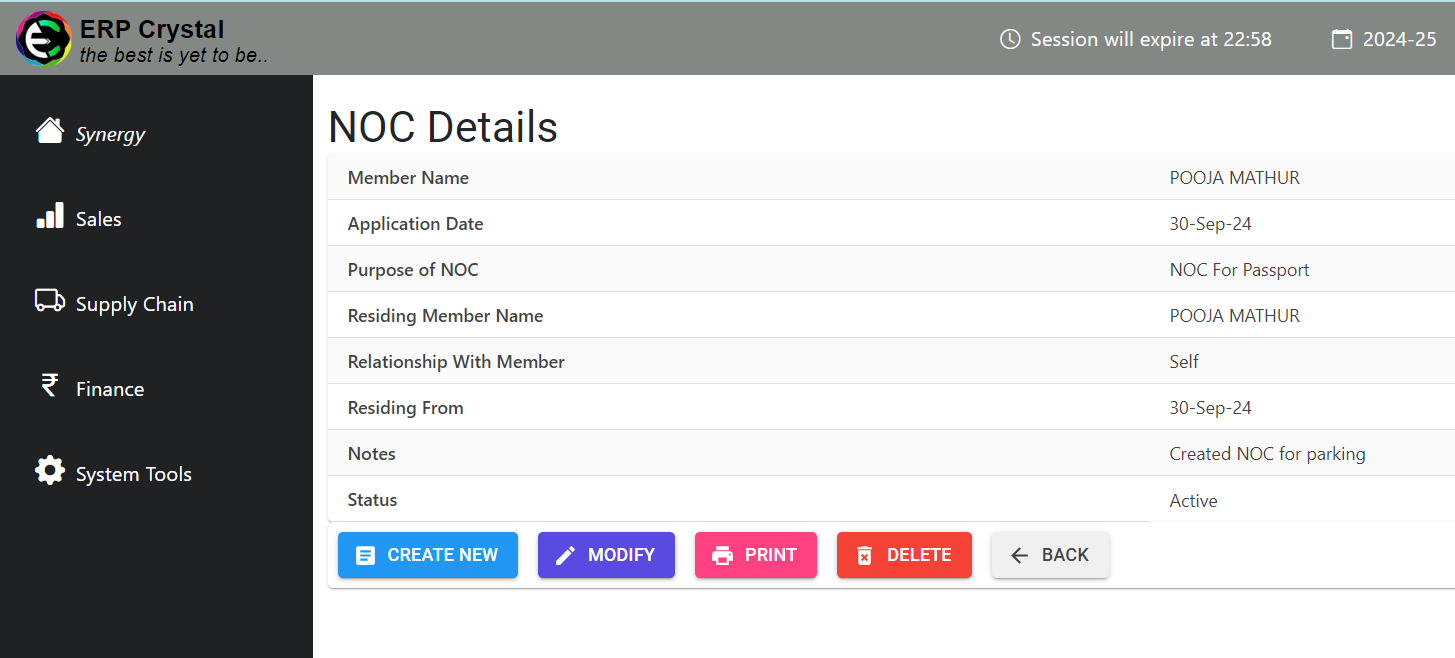Open System Tools via the gear icon
This screenshot has height=658, width=1455.
(49, 470)
